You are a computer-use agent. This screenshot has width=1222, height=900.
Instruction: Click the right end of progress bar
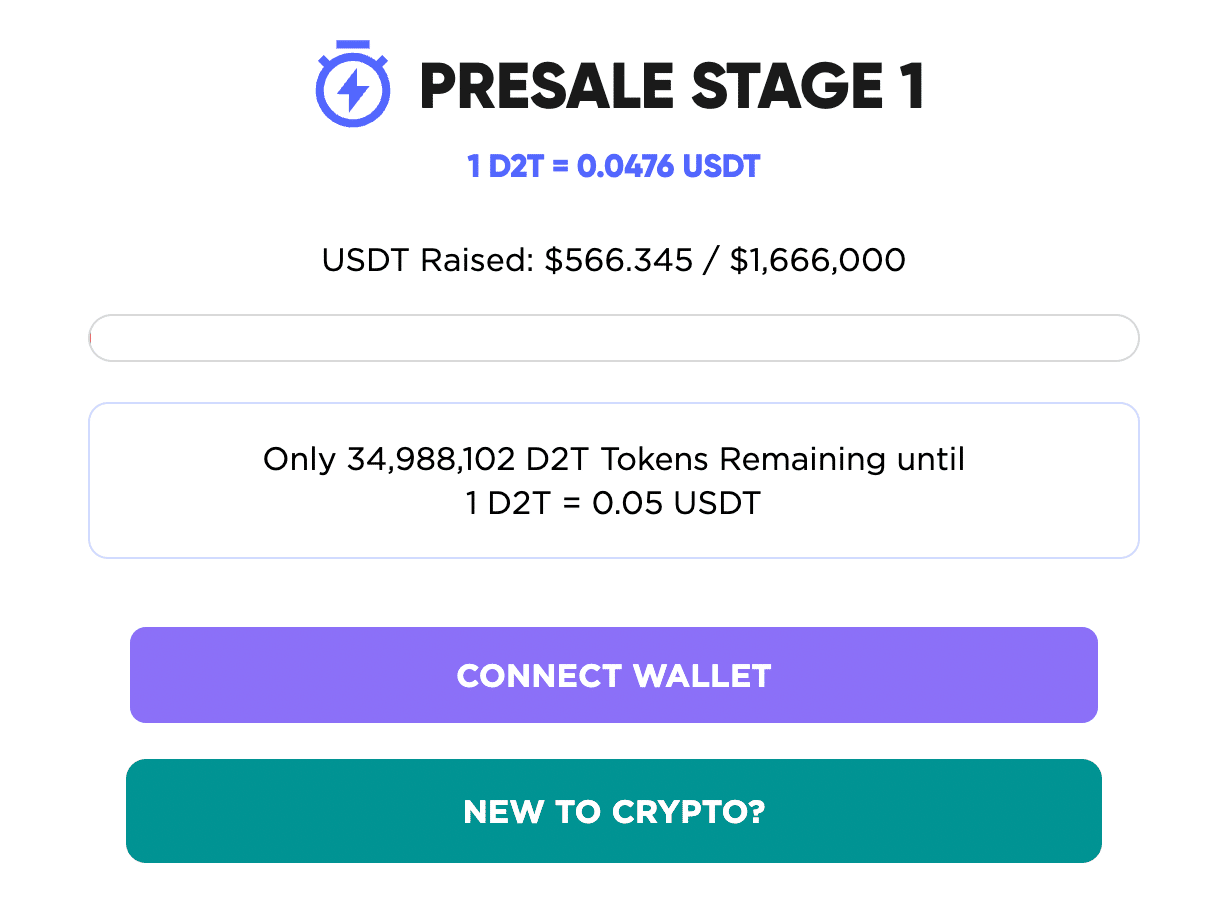click(x=1128, y=338)
